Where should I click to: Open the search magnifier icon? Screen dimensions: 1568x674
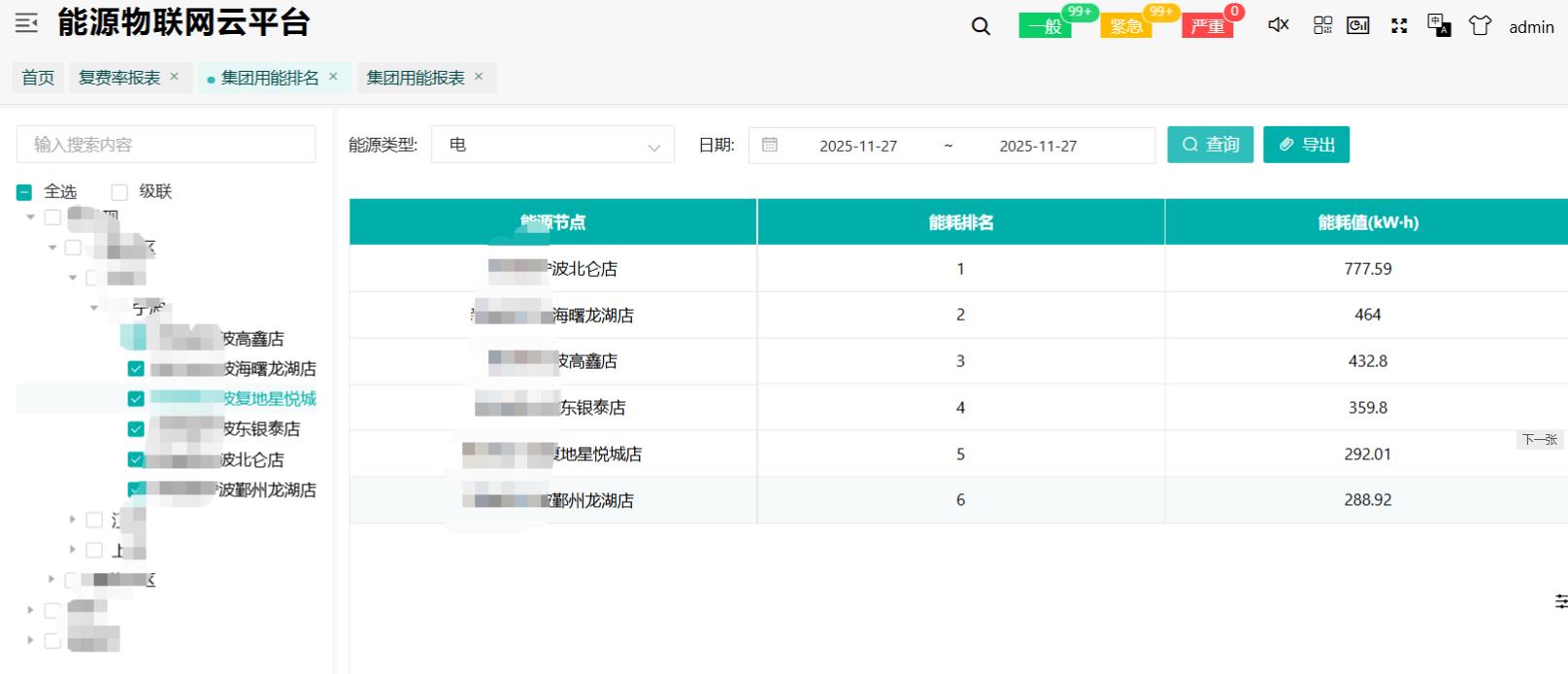981,26
